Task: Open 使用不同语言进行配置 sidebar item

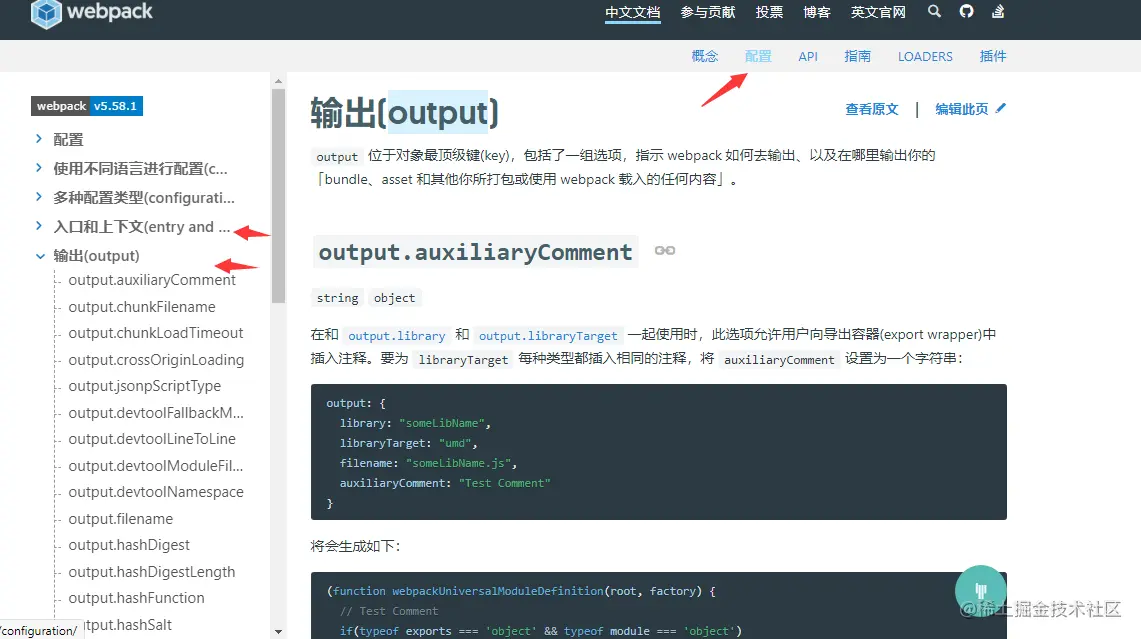Action: tap(140, 169)
